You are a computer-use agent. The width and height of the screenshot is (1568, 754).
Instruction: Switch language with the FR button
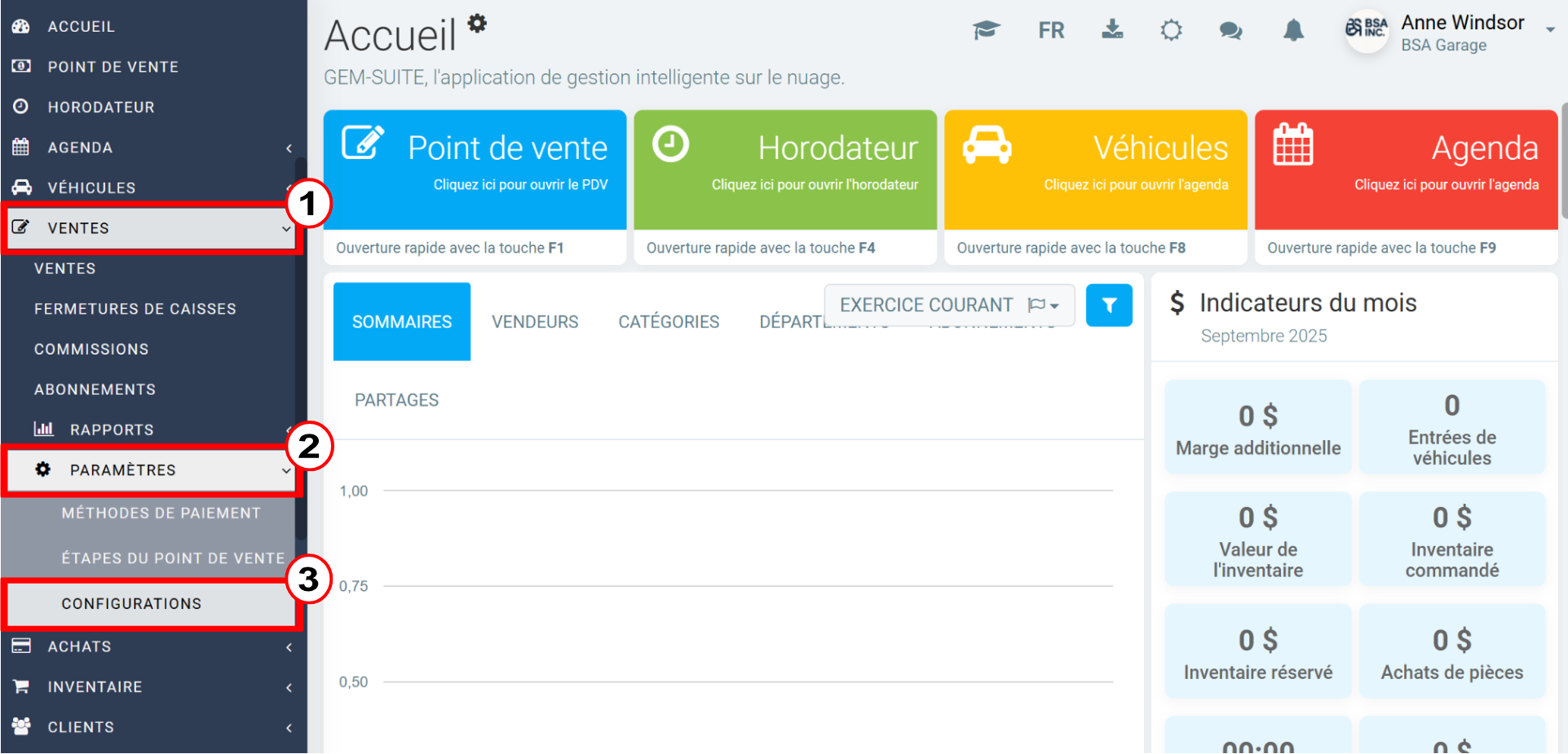(1051, 31)
